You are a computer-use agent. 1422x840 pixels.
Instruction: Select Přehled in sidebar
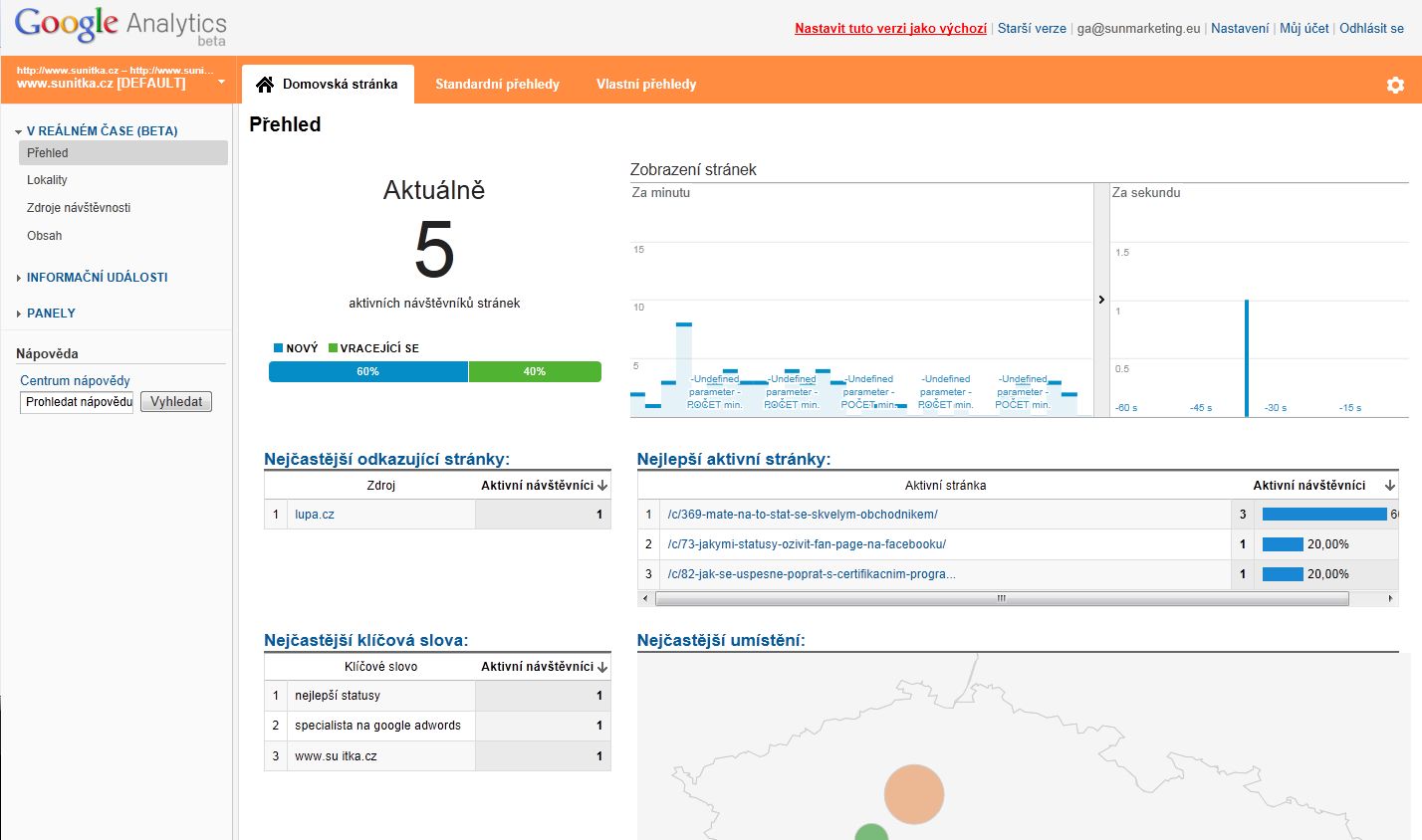(x=123, y=153)
